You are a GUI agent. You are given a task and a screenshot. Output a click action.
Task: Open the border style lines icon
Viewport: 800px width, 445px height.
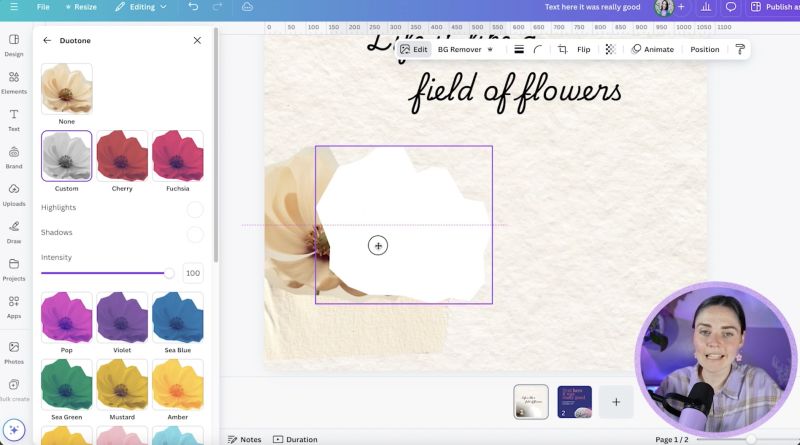(x=519, y=50)
